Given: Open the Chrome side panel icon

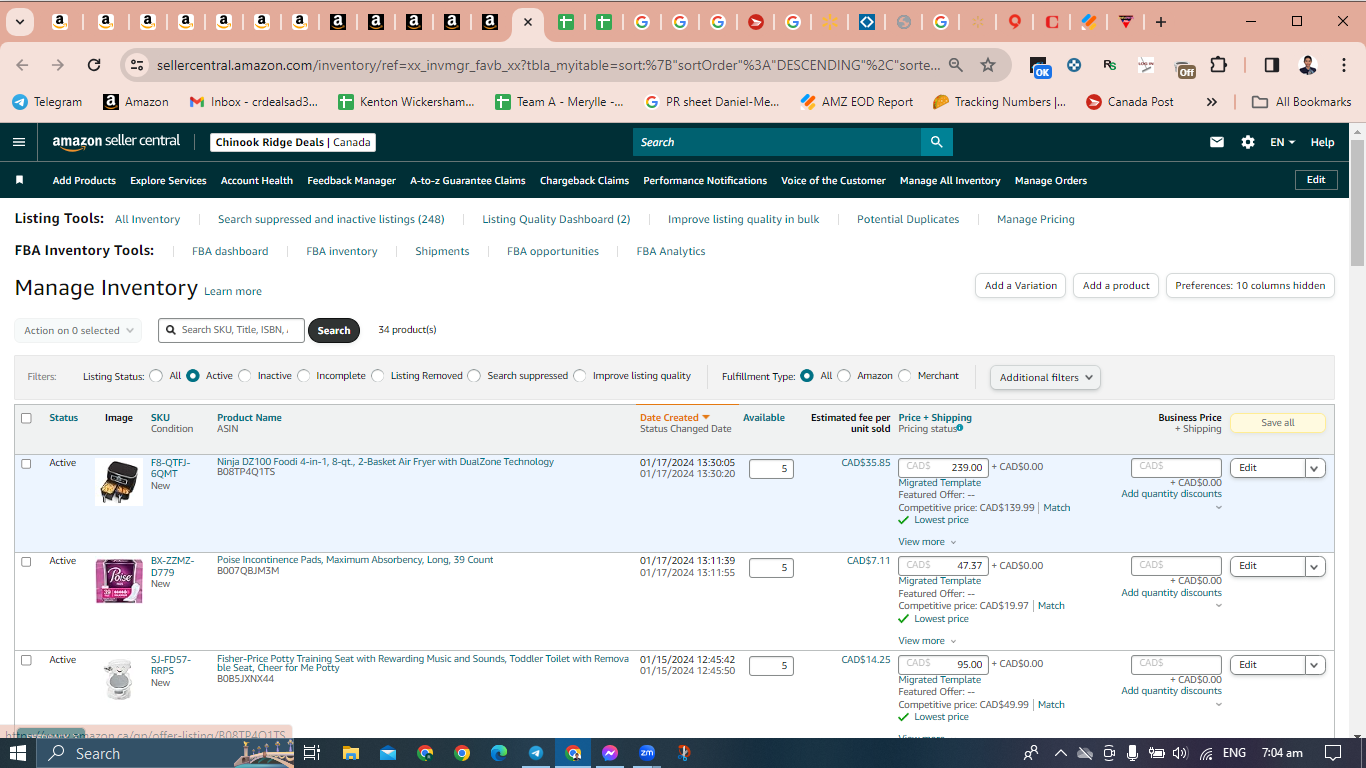Looking at the screenshot, I should click(1271, 65).
